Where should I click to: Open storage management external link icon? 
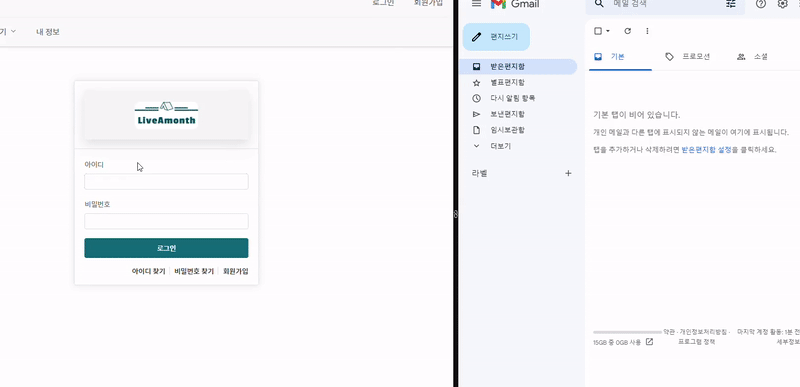pyautogui.click(x=649, y=342)
